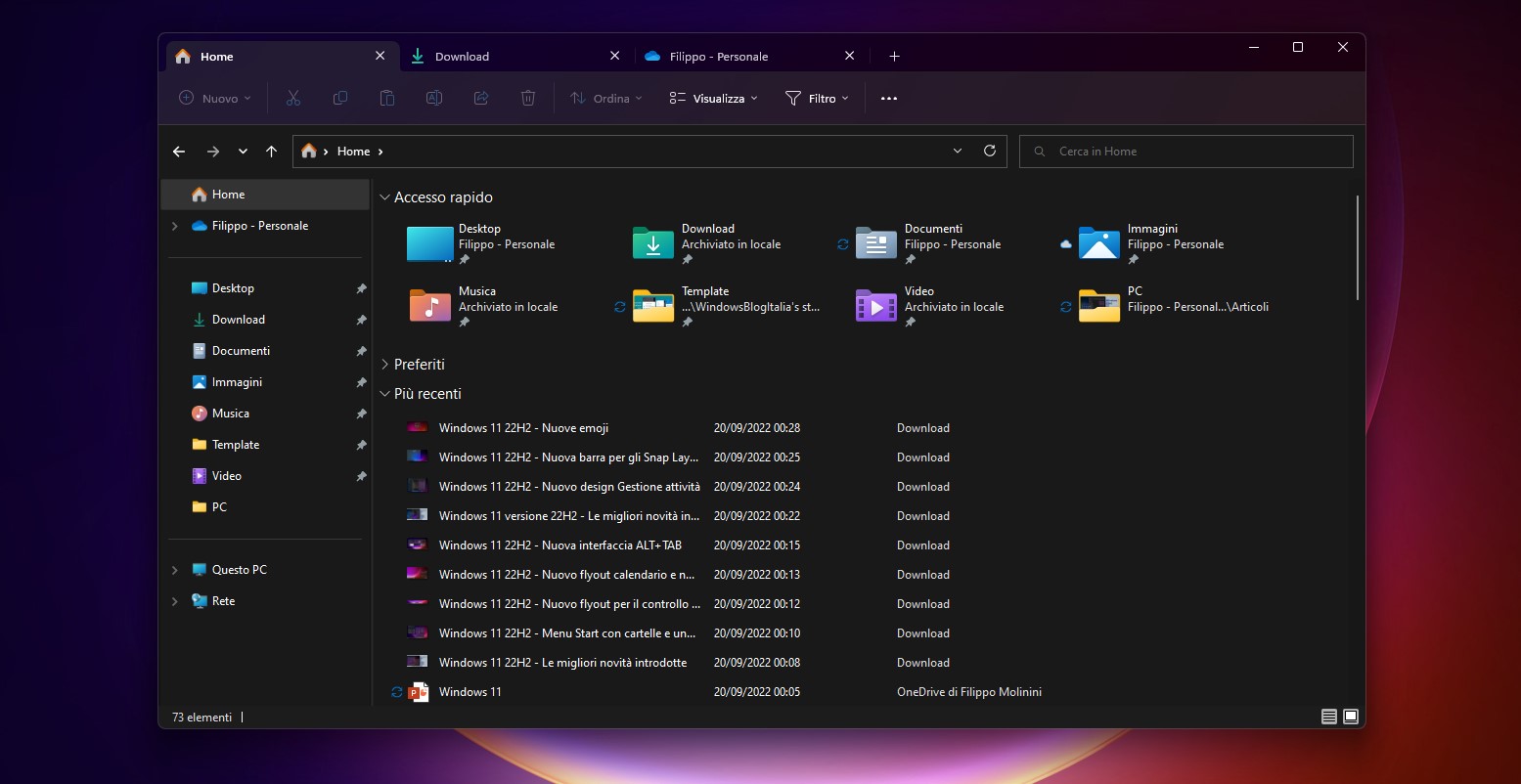Unpin Video in the sidebar
This screenshot has width=1521, height=784.
pos(361,476)
